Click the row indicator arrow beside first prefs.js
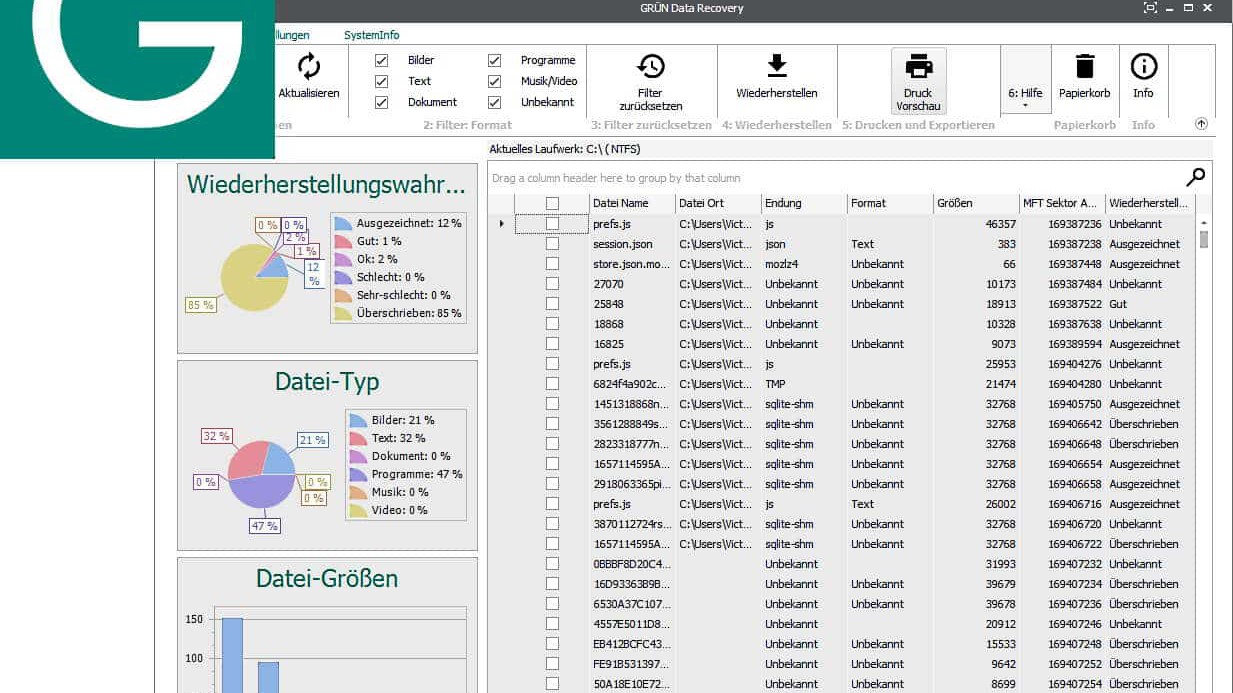The width and height of the screenshot is (1233, 693). point(501,224)
